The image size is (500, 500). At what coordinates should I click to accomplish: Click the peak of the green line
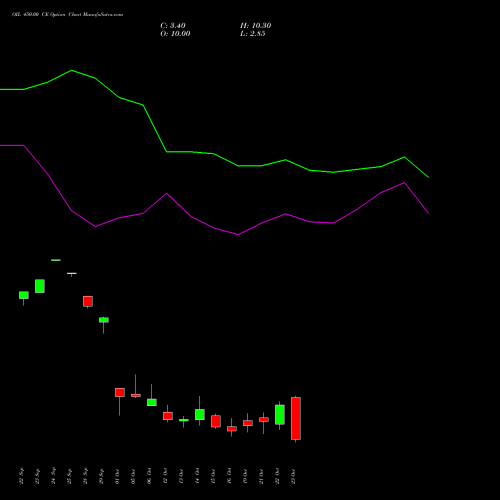(71, 70)
